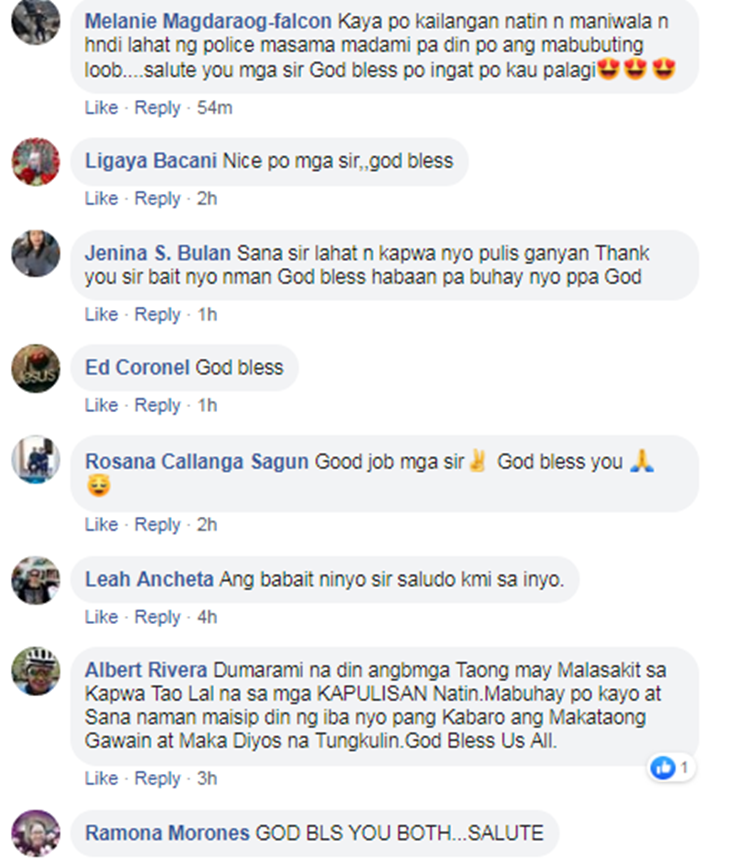
Task: Reply to Ligaya Bacani's comment
Action: coord(157,198)
